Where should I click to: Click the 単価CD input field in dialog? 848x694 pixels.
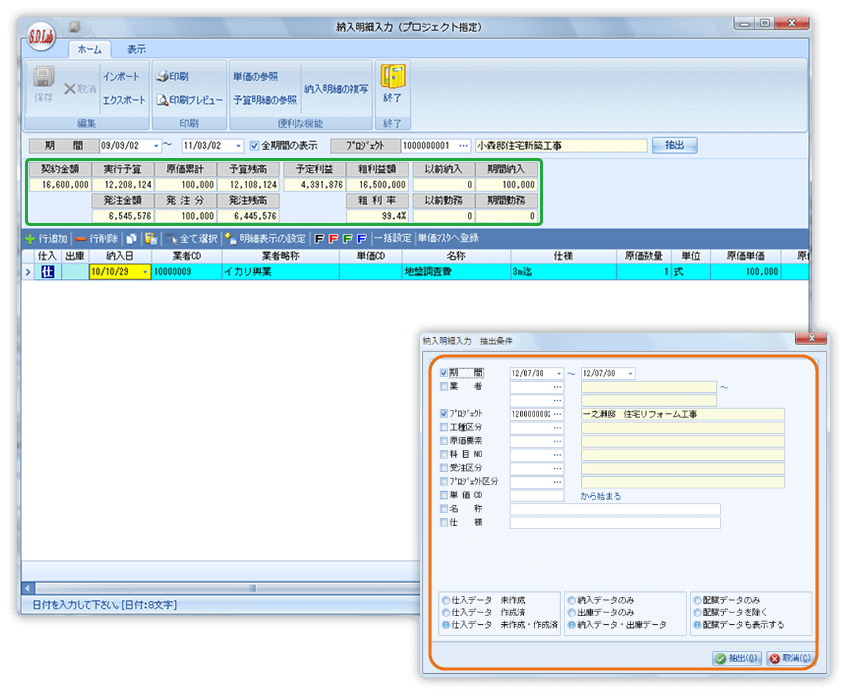tap(536, 495)
